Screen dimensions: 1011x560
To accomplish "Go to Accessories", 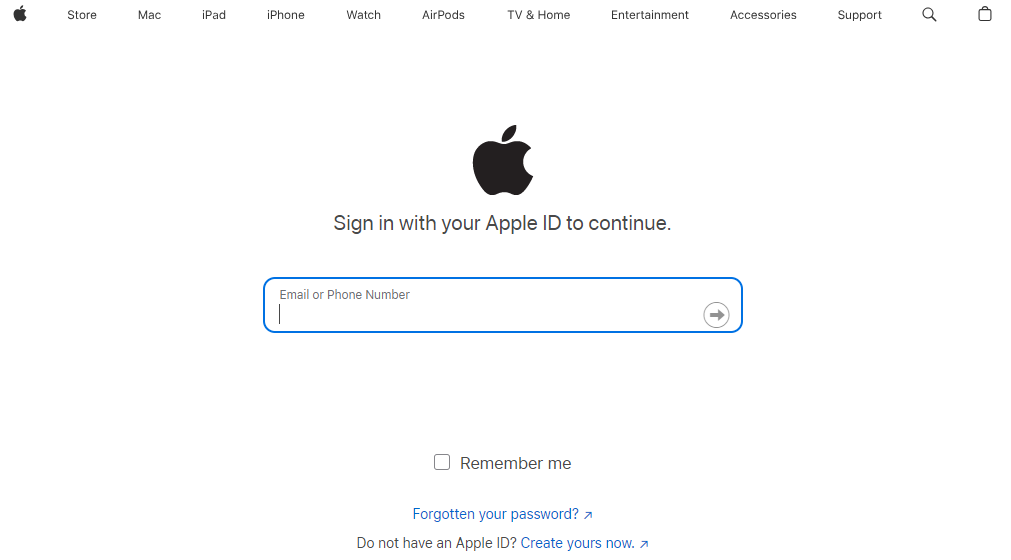I will tap(763, 15).
